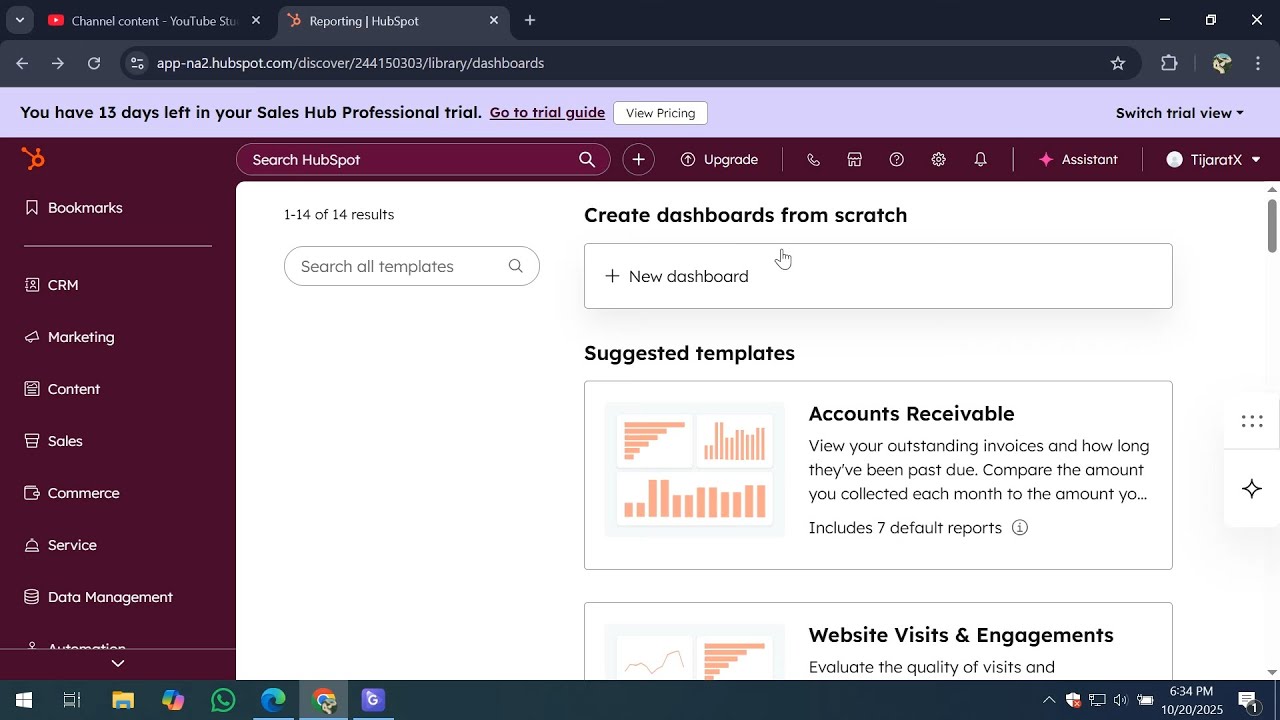Open a new browser tab
Screen dimensions: 1280x720
click(x=530, y=20)
